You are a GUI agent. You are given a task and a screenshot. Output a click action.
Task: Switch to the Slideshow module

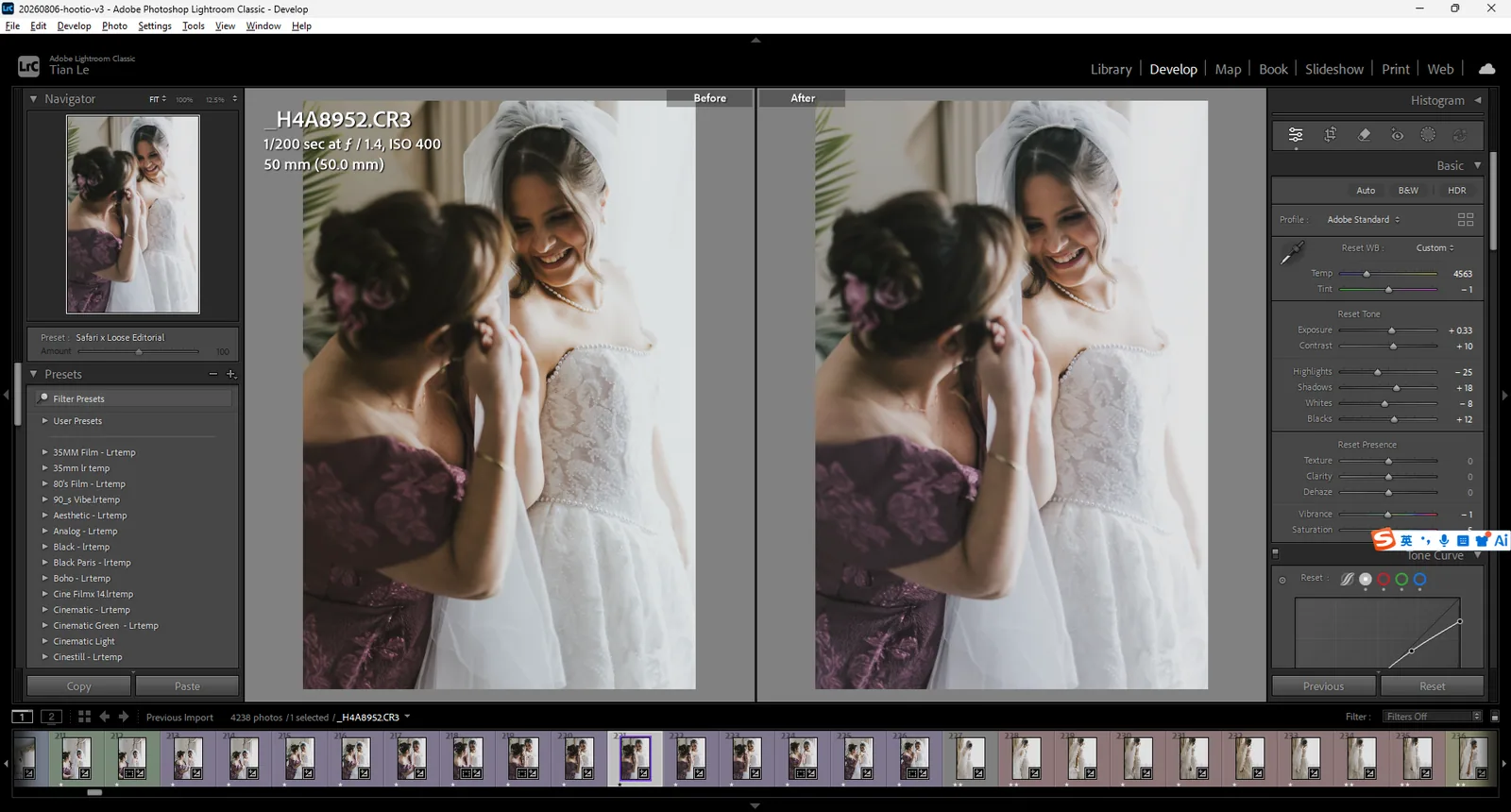[x=1334, y=69]
